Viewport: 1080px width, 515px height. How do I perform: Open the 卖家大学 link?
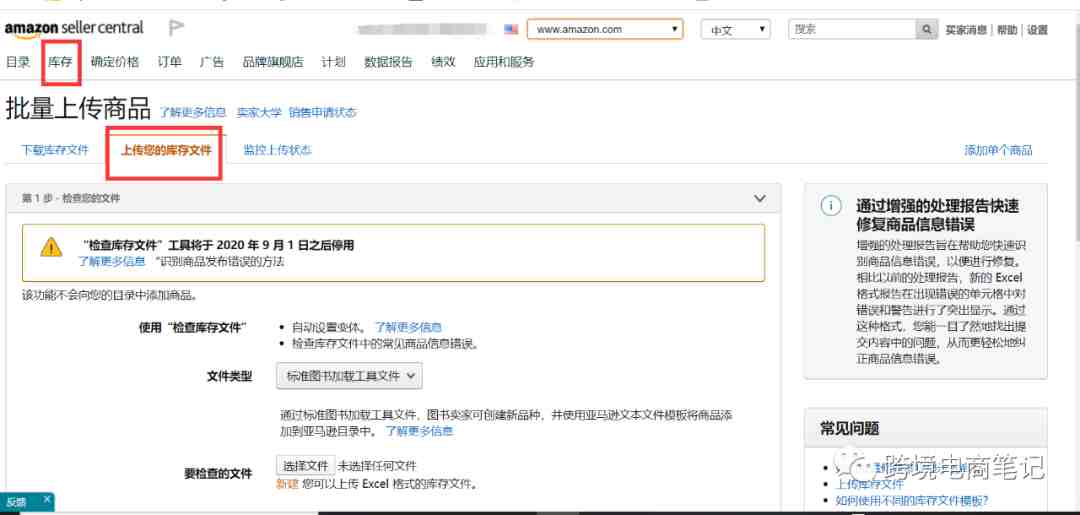259,112
